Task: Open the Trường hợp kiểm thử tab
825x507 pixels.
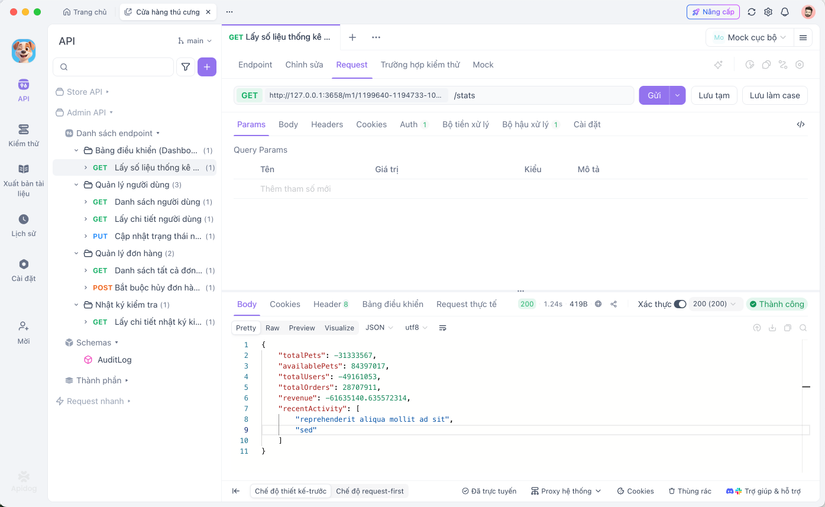Action: click(x=420, y=65)
